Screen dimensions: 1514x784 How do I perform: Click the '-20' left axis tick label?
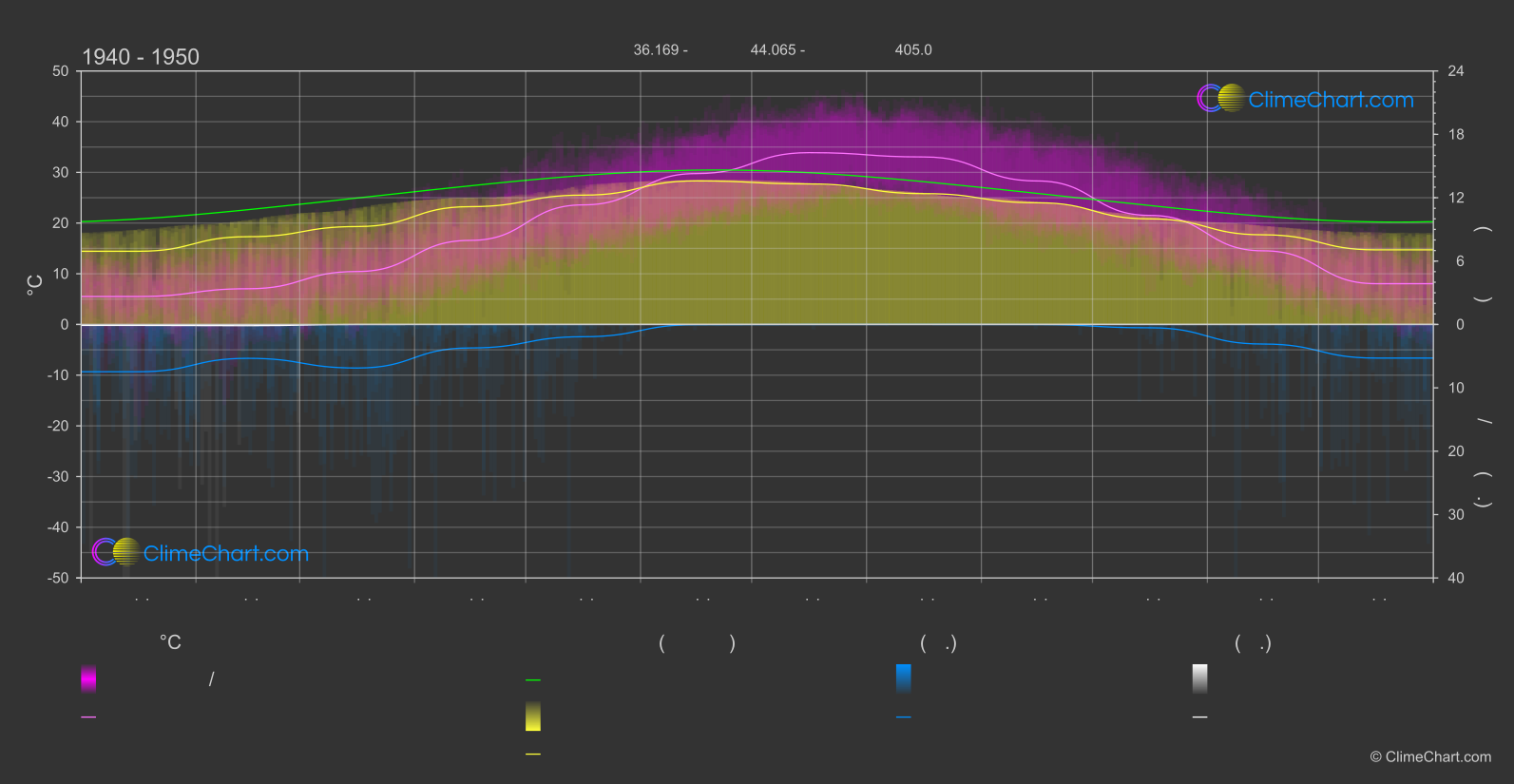58,426
